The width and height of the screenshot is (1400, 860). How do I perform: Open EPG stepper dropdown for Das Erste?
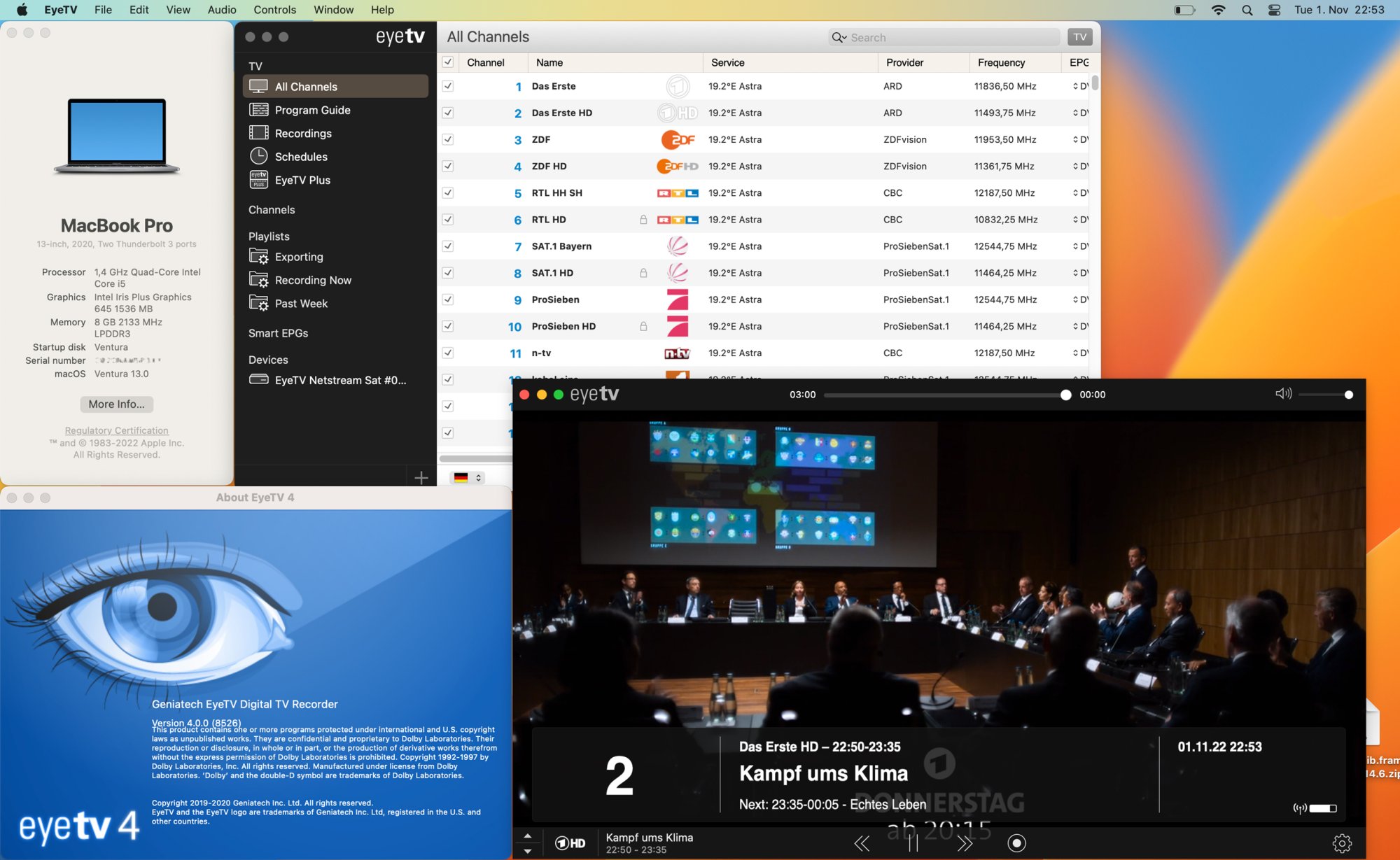pyautogui.click(x=1075, y=86)
